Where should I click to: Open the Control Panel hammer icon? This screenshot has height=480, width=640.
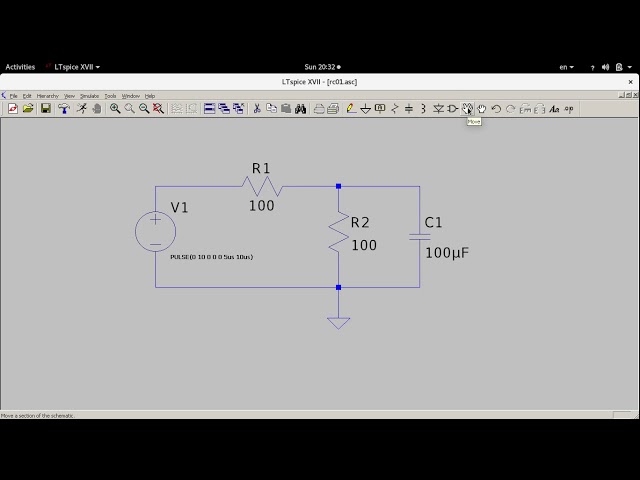point(64,109)
